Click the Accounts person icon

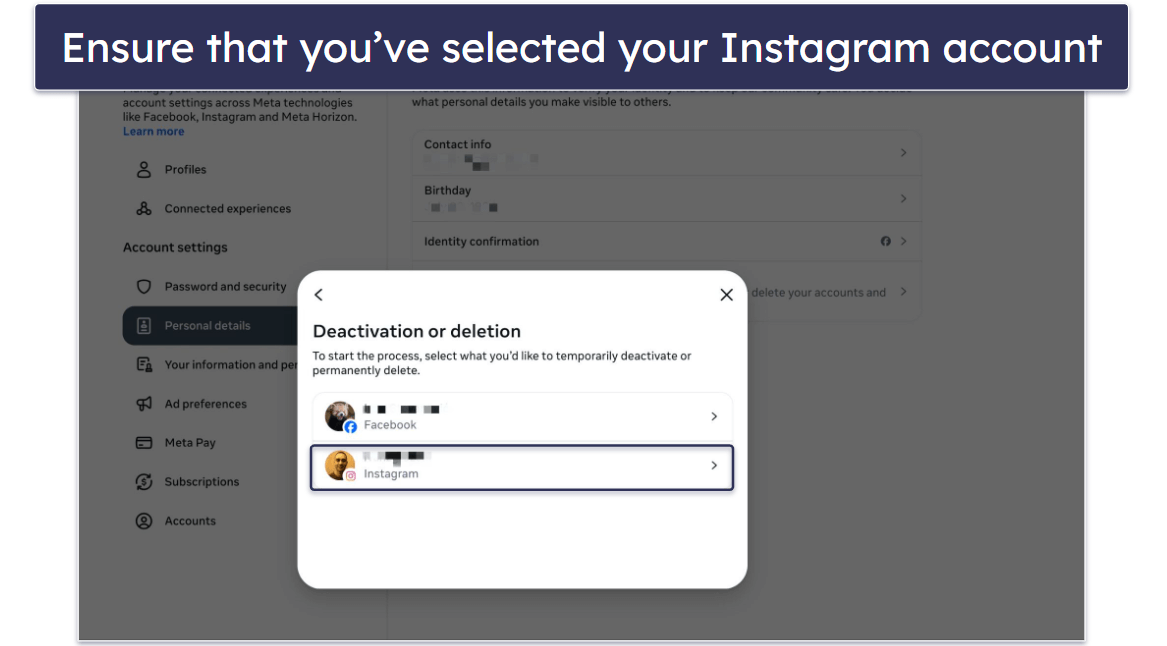click(144, 521)
